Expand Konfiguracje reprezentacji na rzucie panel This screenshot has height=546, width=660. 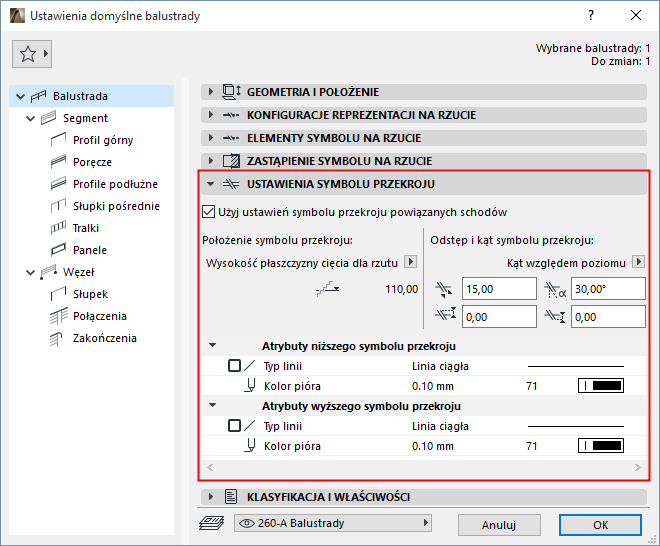(x=211, y=115)
